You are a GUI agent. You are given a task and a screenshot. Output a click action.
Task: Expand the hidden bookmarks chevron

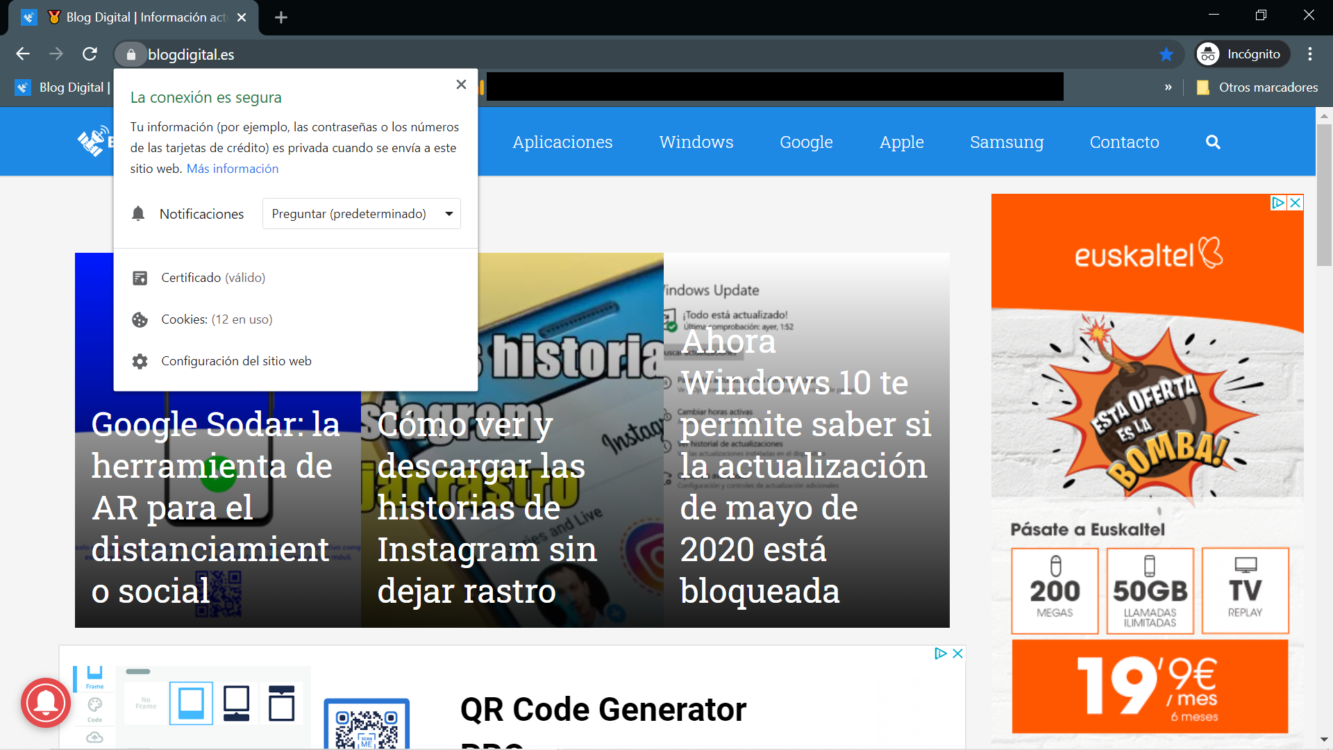click(x=1168, y=87)
